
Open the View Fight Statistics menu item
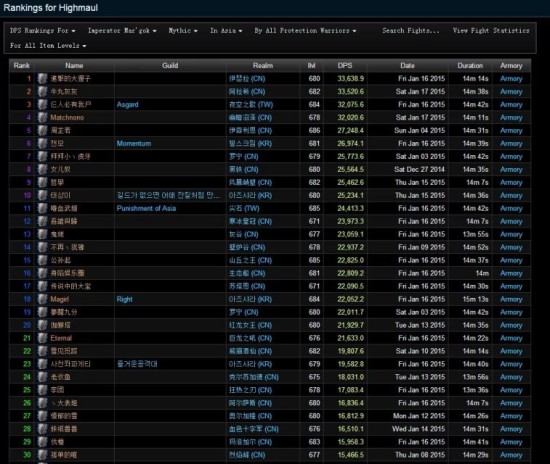(491, 31)
